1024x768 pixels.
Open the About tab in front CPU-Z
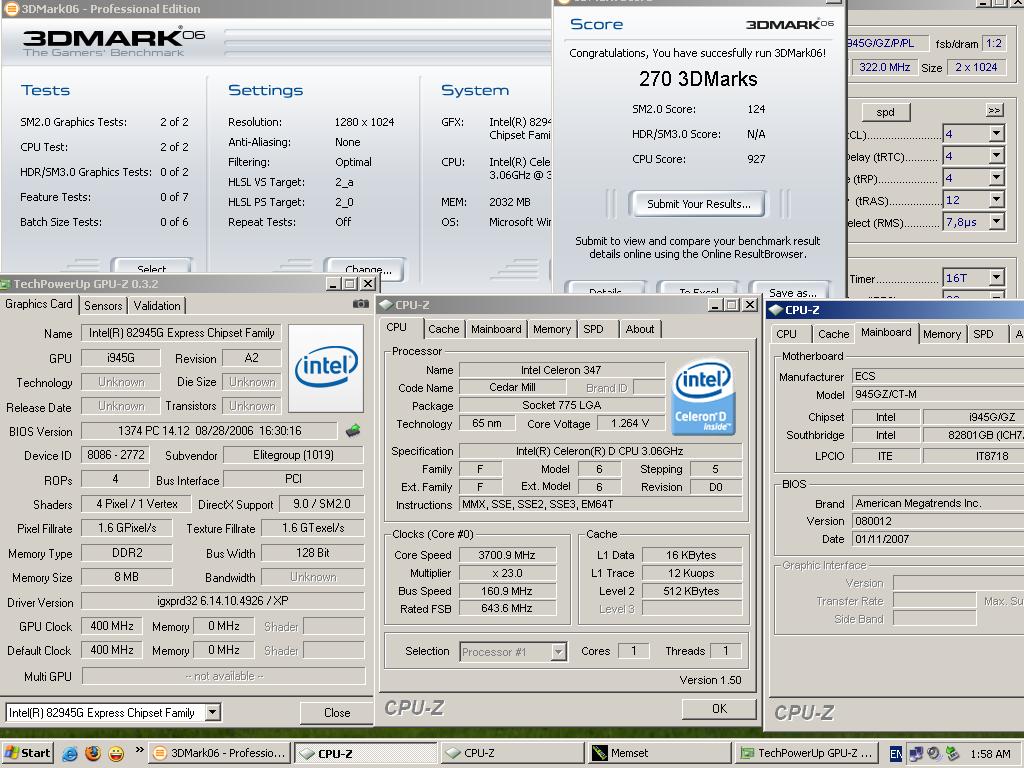[640, 329]
